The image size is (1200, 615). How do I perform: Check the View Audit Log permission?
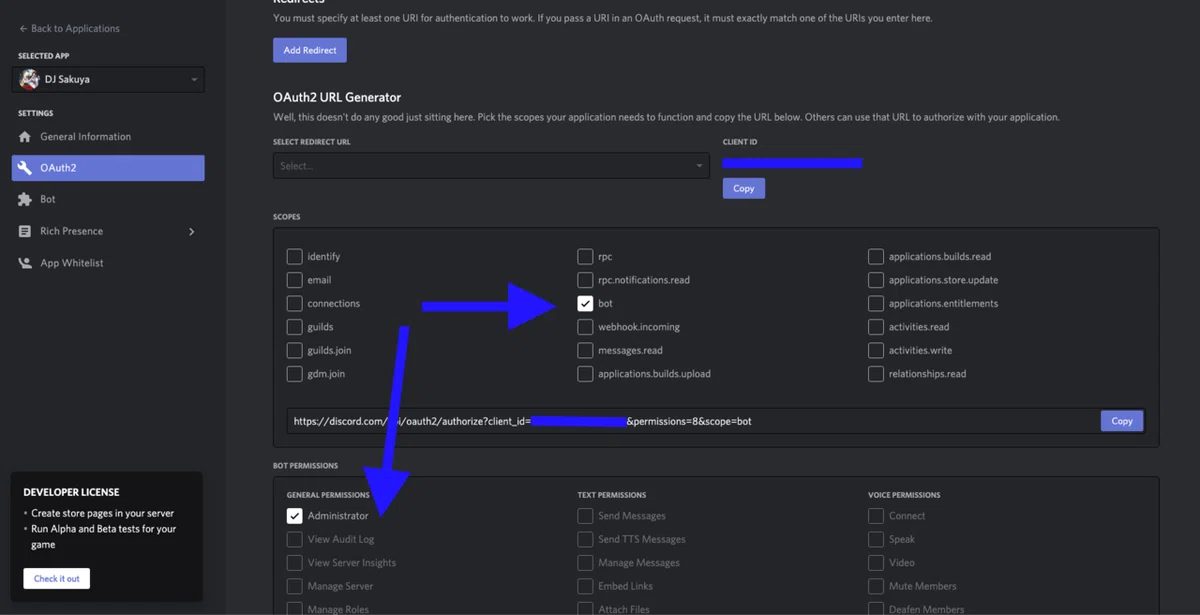tap(294, 539)
